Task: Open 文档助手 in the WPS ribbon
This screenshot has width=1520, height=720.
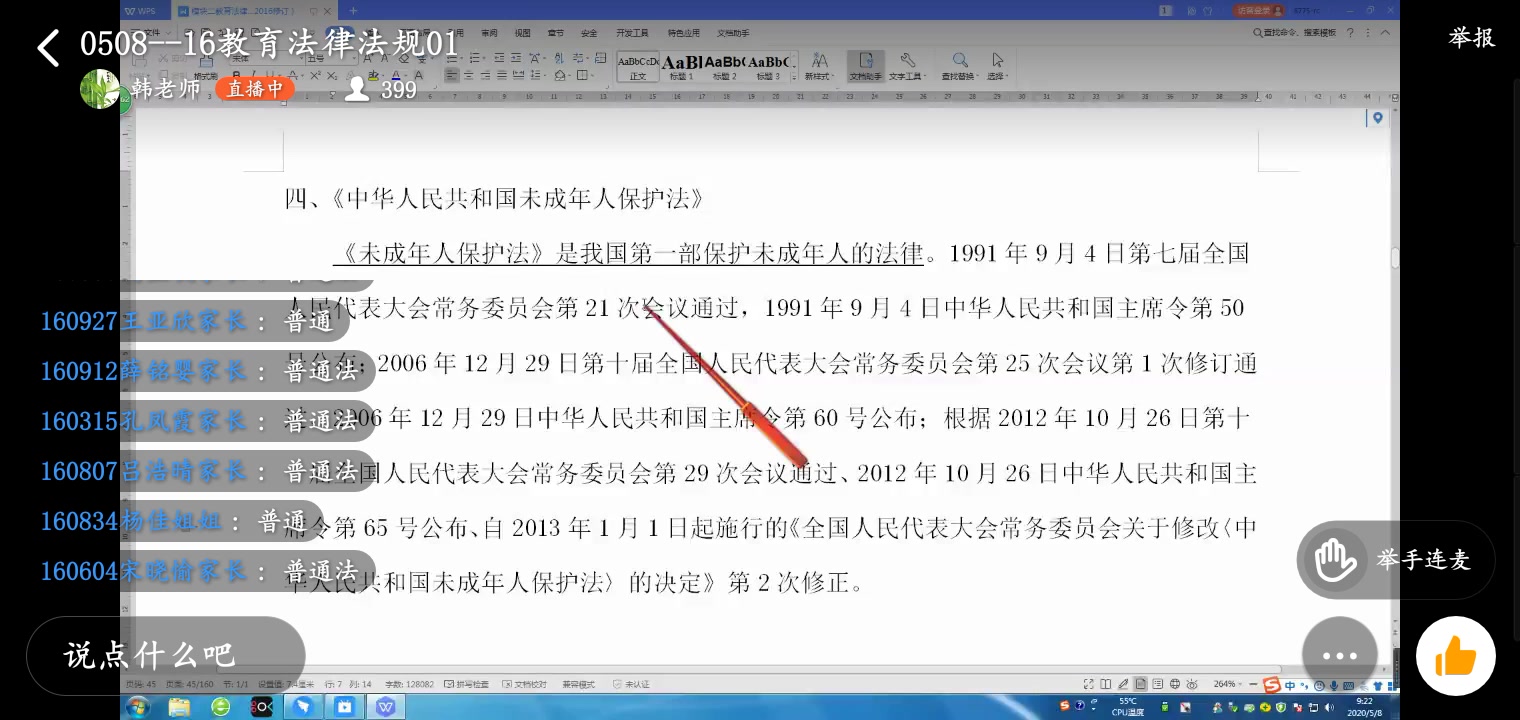Action: [866, 66]
